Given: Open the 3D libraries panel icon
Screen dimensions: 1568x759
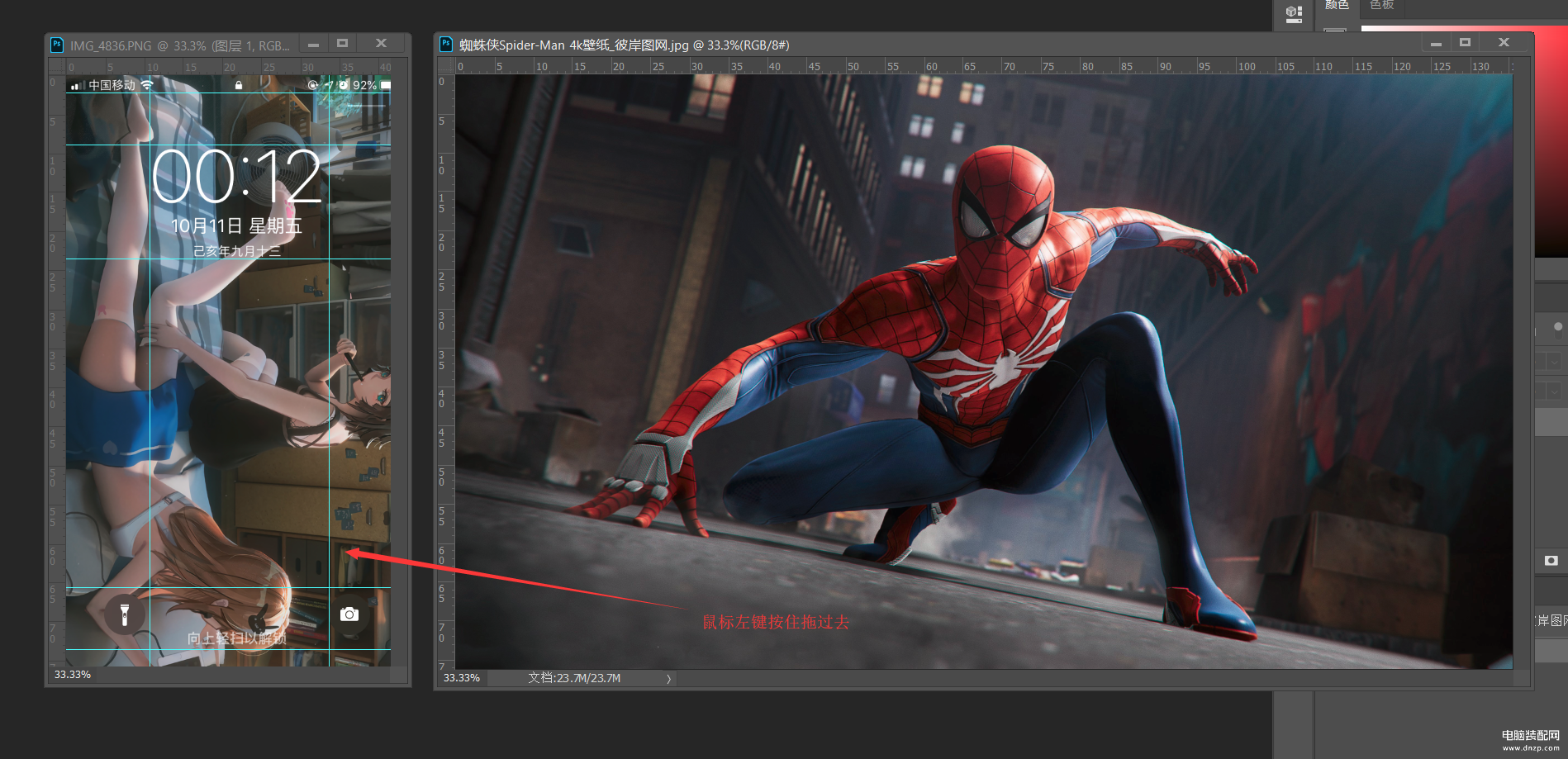Looking at the screenshot, I should [x=1294, y=14].
